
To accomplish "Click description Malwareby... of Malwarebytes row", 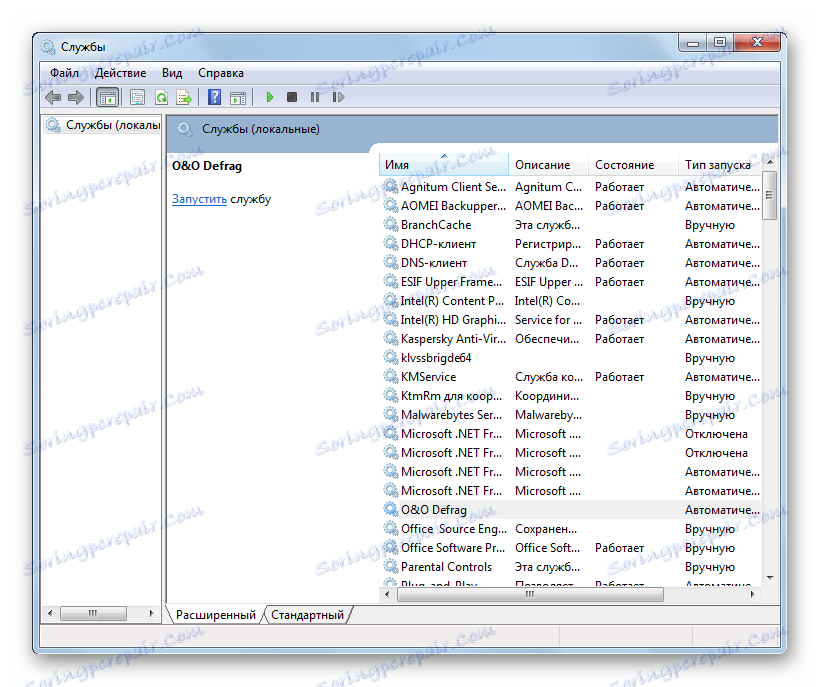I will click(x=548, y=415).
